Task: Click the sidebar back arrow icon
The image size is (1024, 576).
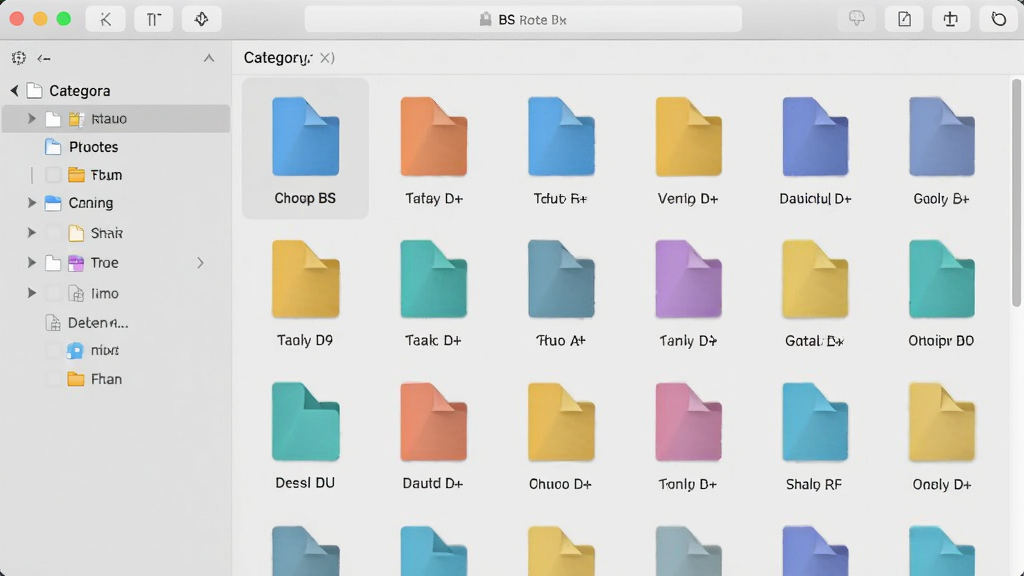Action: [x=44, y=59]
